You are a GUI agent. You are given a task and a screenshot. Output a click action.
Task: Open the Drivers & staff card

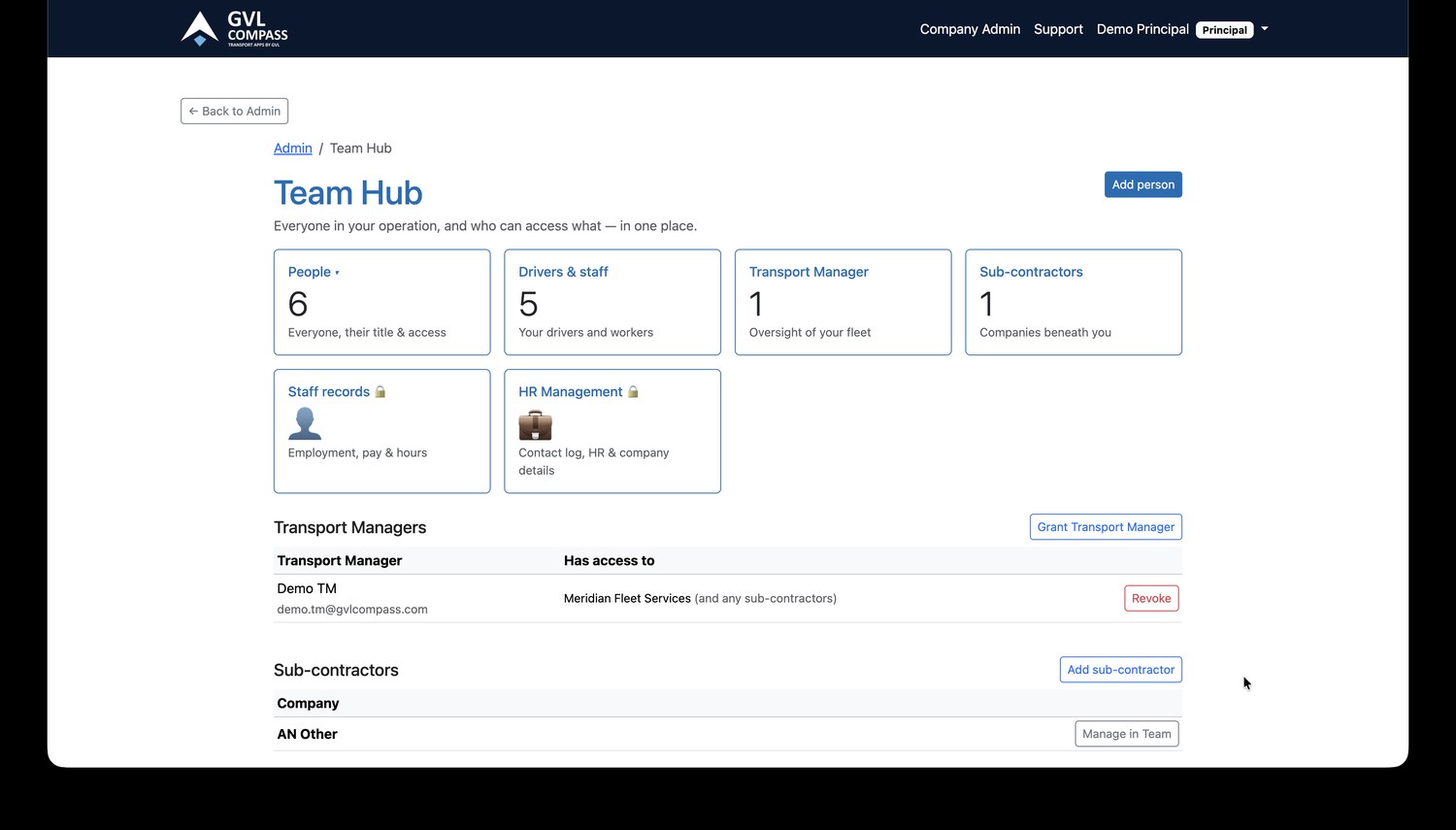tap(612, 302)
